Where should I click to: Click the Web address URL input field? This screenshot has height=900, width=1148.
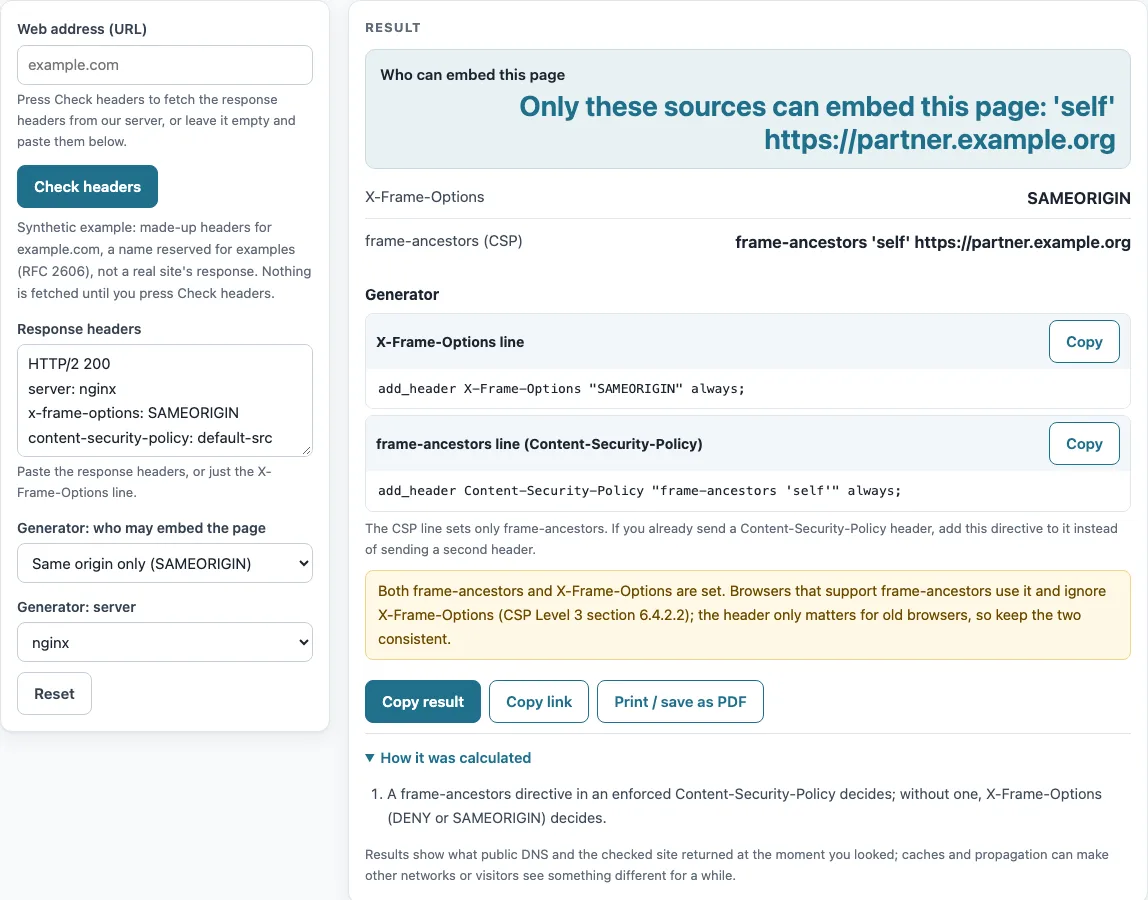(x=165, y=65)
